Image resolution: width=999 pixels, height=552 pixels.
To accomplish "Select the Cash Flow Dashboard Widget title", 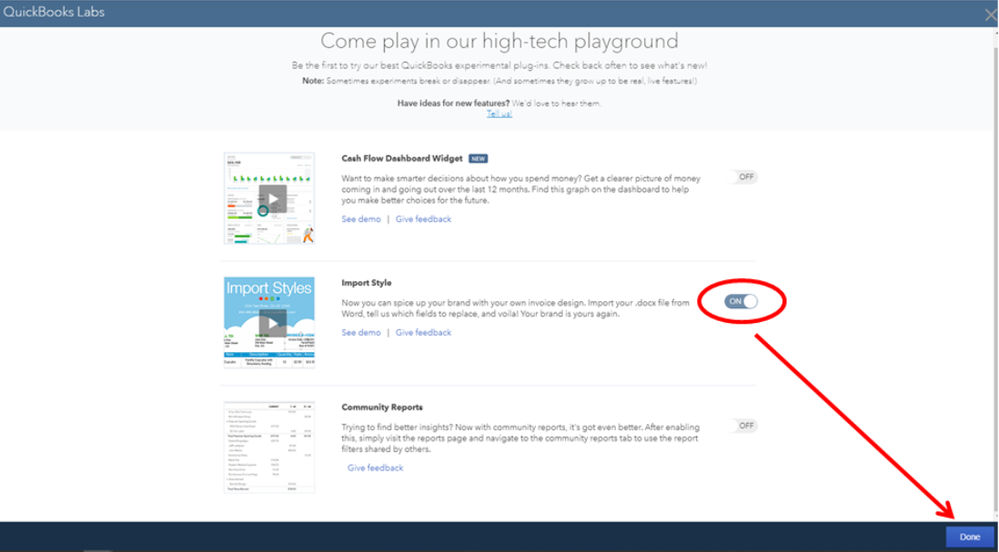I will pyautogui.click(x=402, y=158).
